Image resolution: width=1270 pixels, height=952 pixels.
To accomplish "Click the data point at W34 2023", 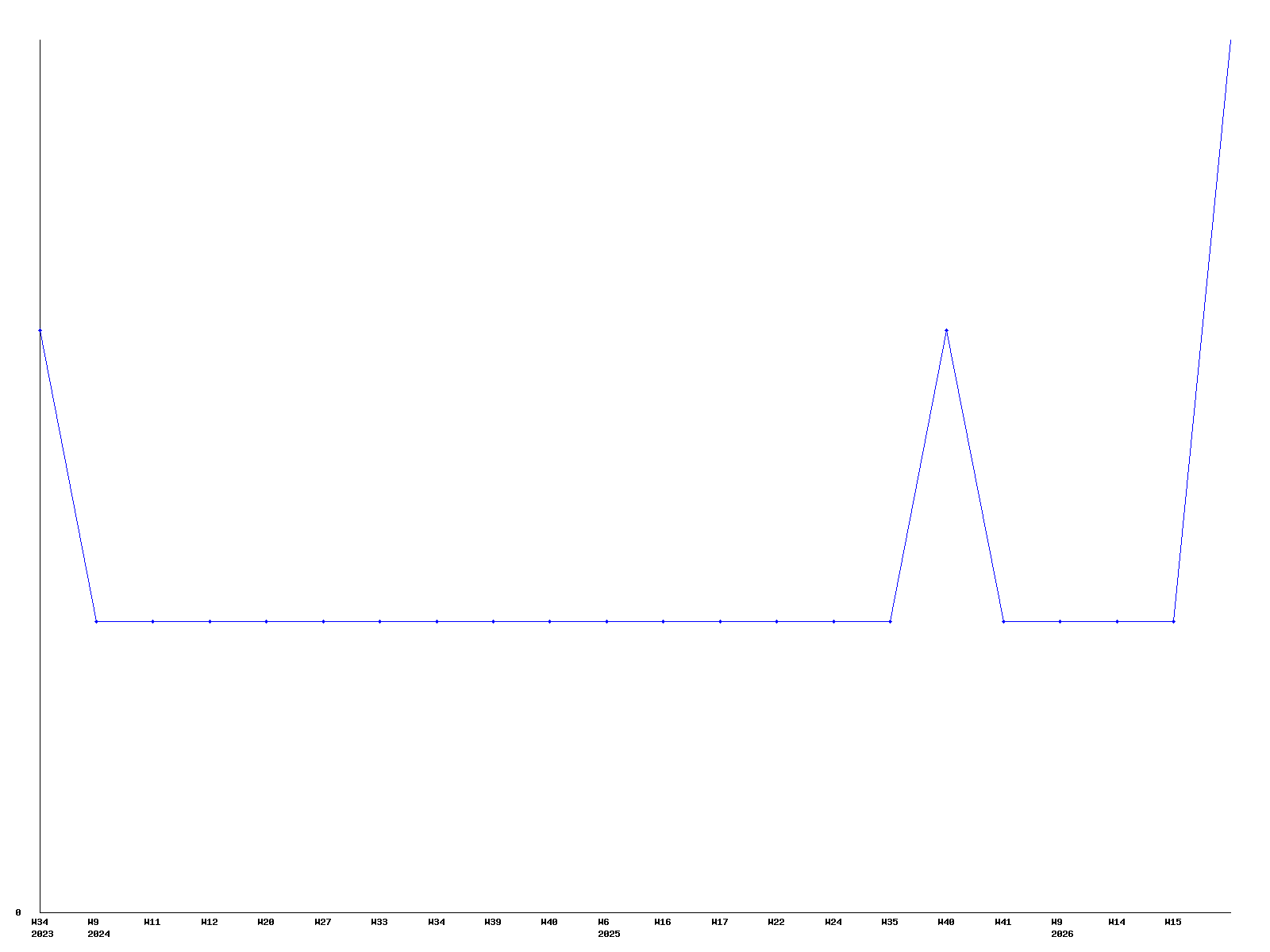I will 40,330.
